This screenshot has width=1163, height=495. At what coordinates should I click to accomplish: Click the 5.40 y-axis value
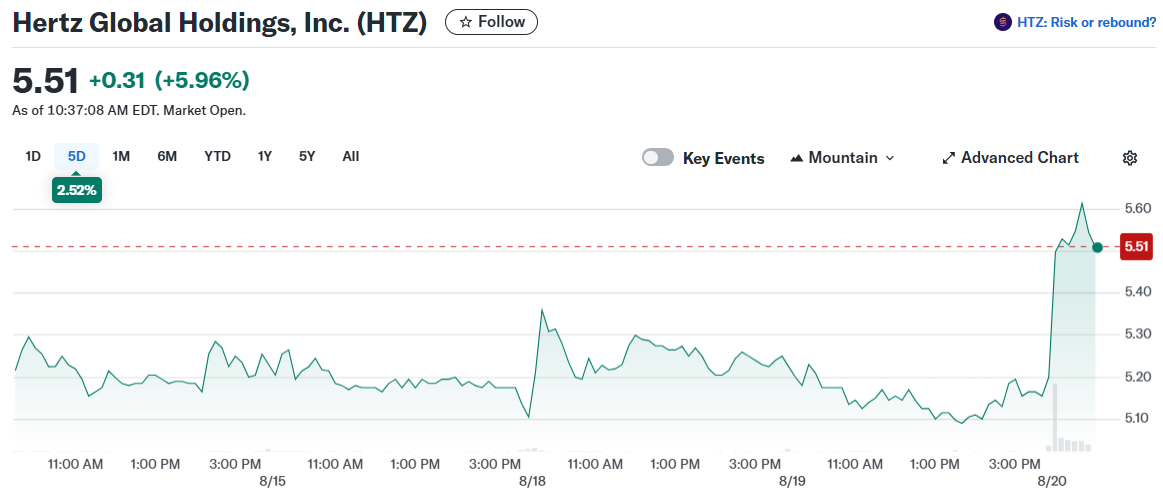pos(1137,292)
